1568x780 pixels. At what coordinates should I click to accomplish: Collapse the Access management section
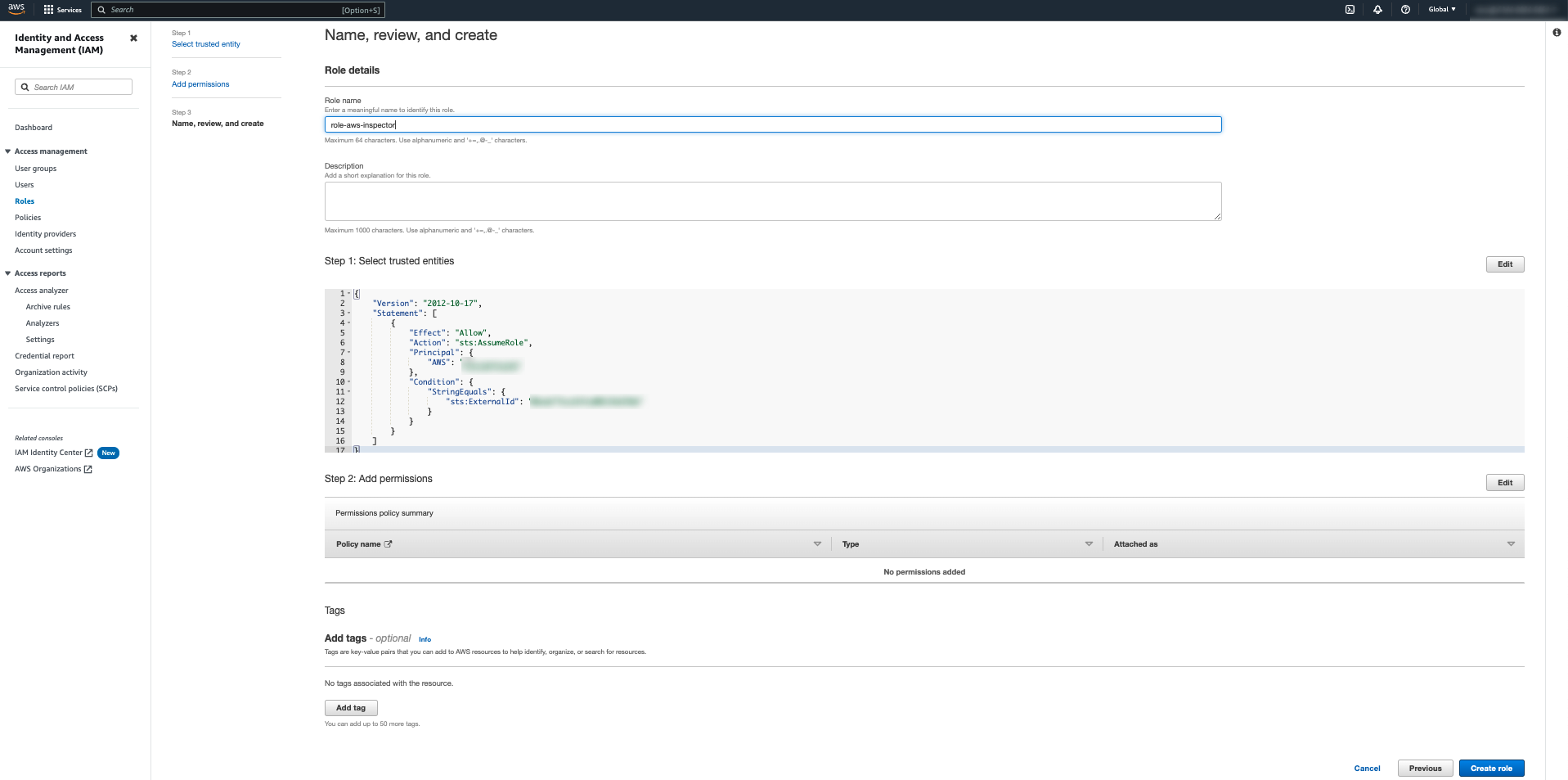[x=7, y=151]
